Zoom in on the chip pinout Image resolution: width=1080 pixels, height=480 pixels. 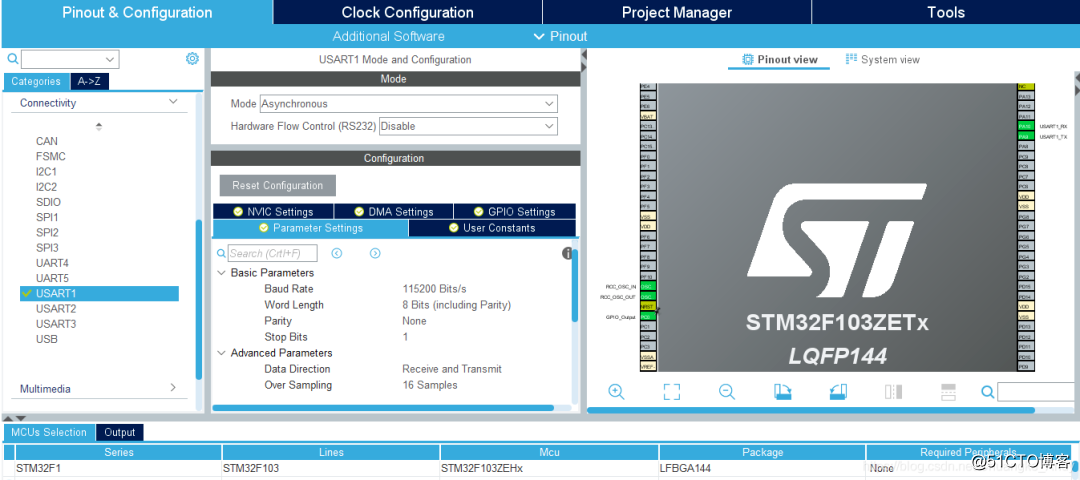(x=616, y=392)
